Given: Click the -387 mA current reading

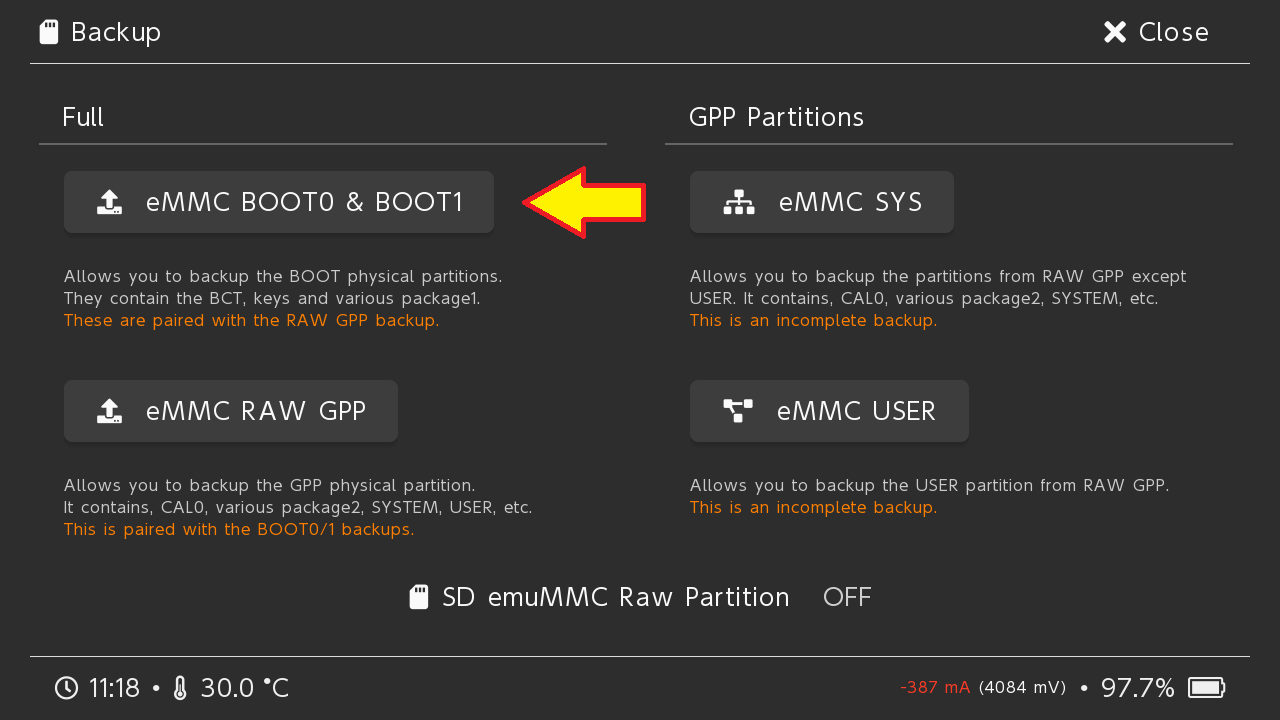Looking at the screenshot, I should [935, 688].
